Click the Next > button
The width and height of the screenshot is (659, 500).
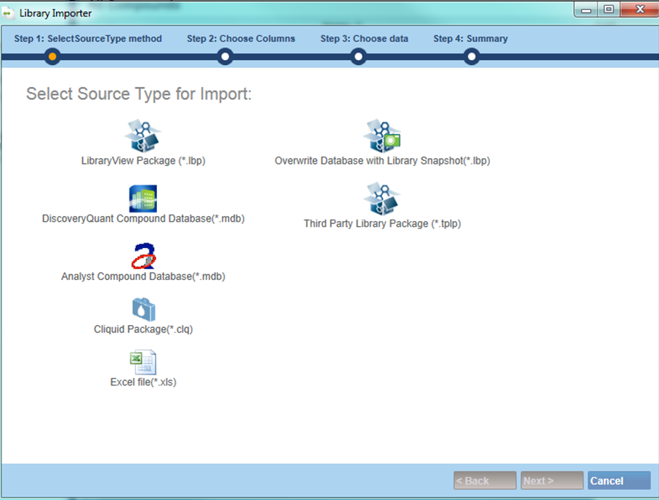[x=552, y=481]
